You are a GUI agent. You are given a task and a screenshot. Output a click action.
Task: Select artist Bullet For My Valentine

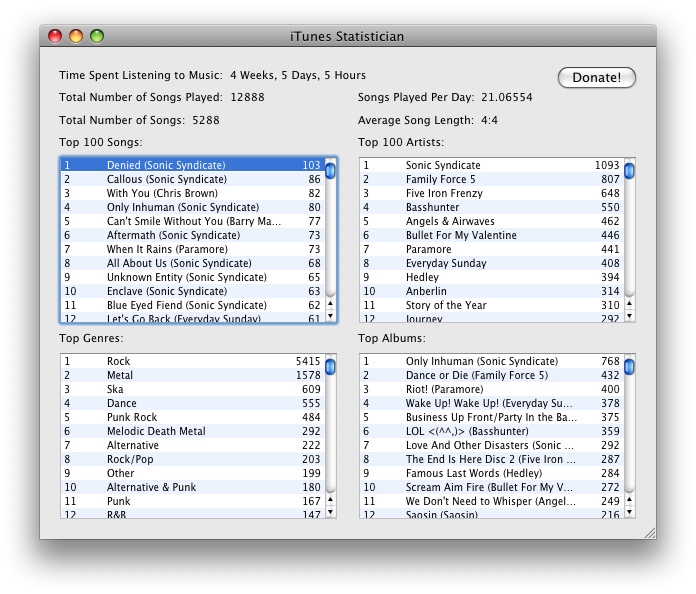pos(492,235)
